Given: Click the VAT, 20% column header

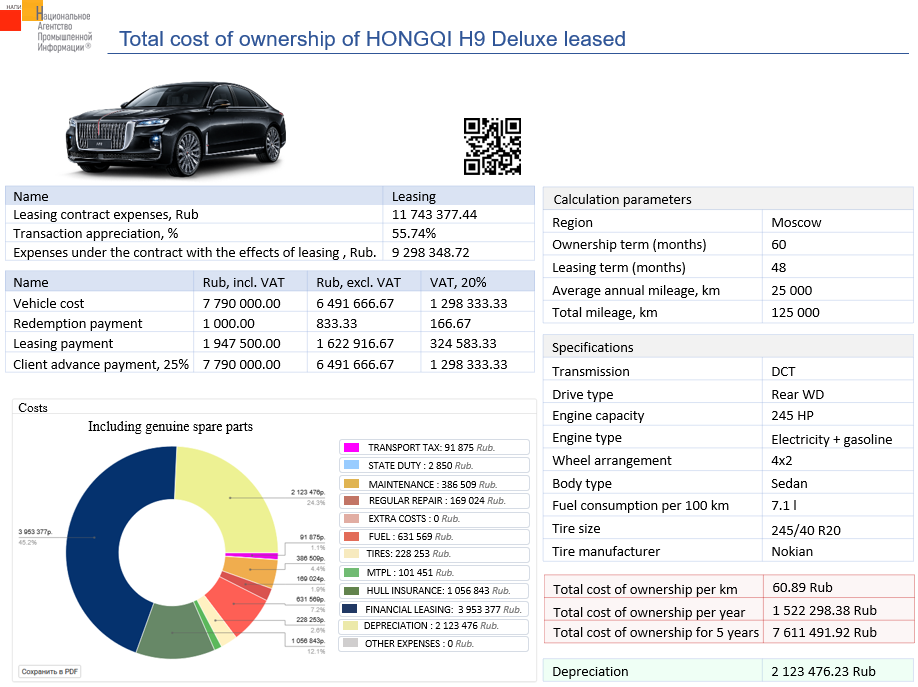Looking at the screenshot, I should (x=458, y=282).
